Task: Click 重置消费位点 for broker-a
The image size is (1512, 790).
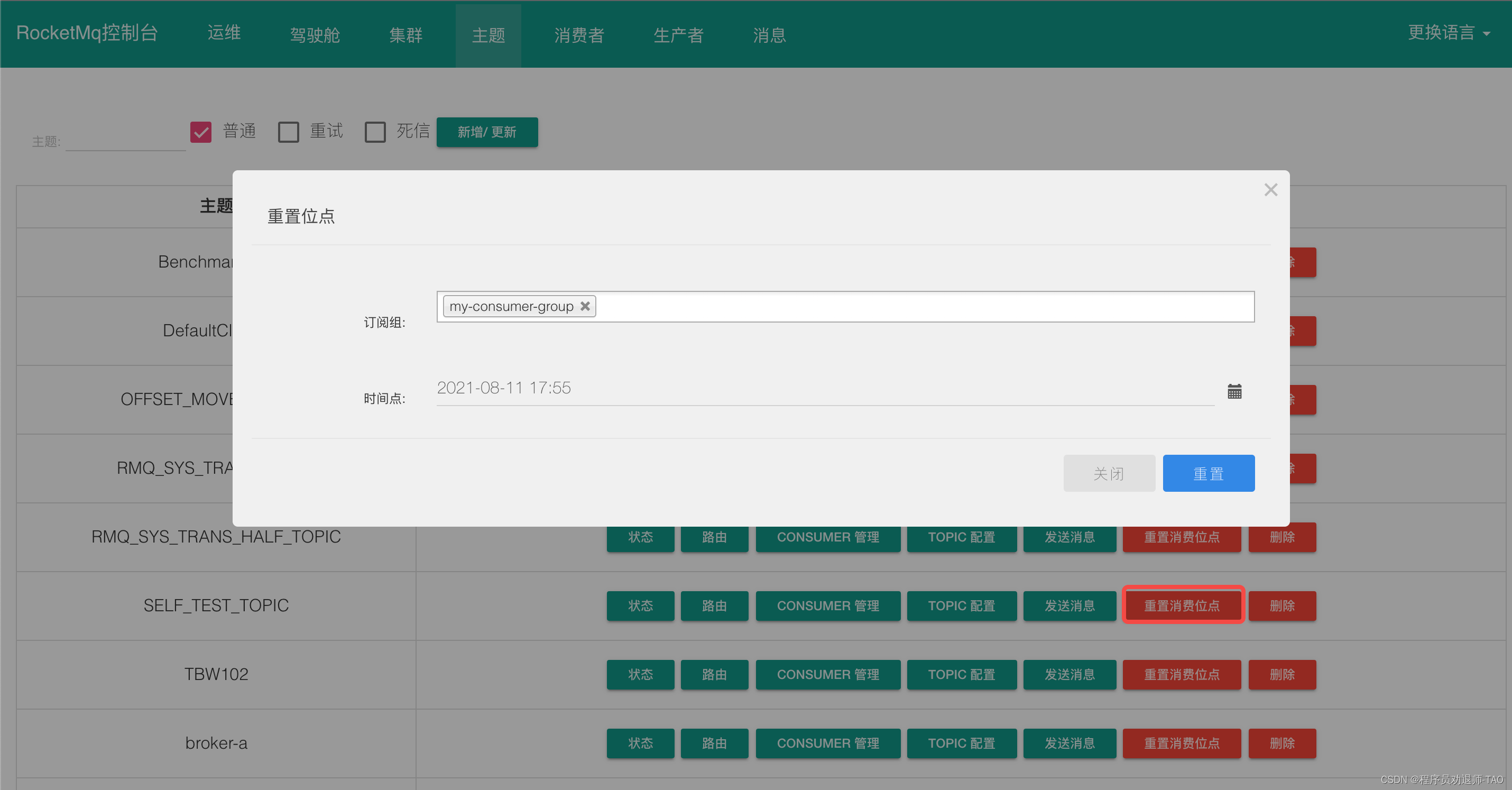Action: pos(1182,743)
